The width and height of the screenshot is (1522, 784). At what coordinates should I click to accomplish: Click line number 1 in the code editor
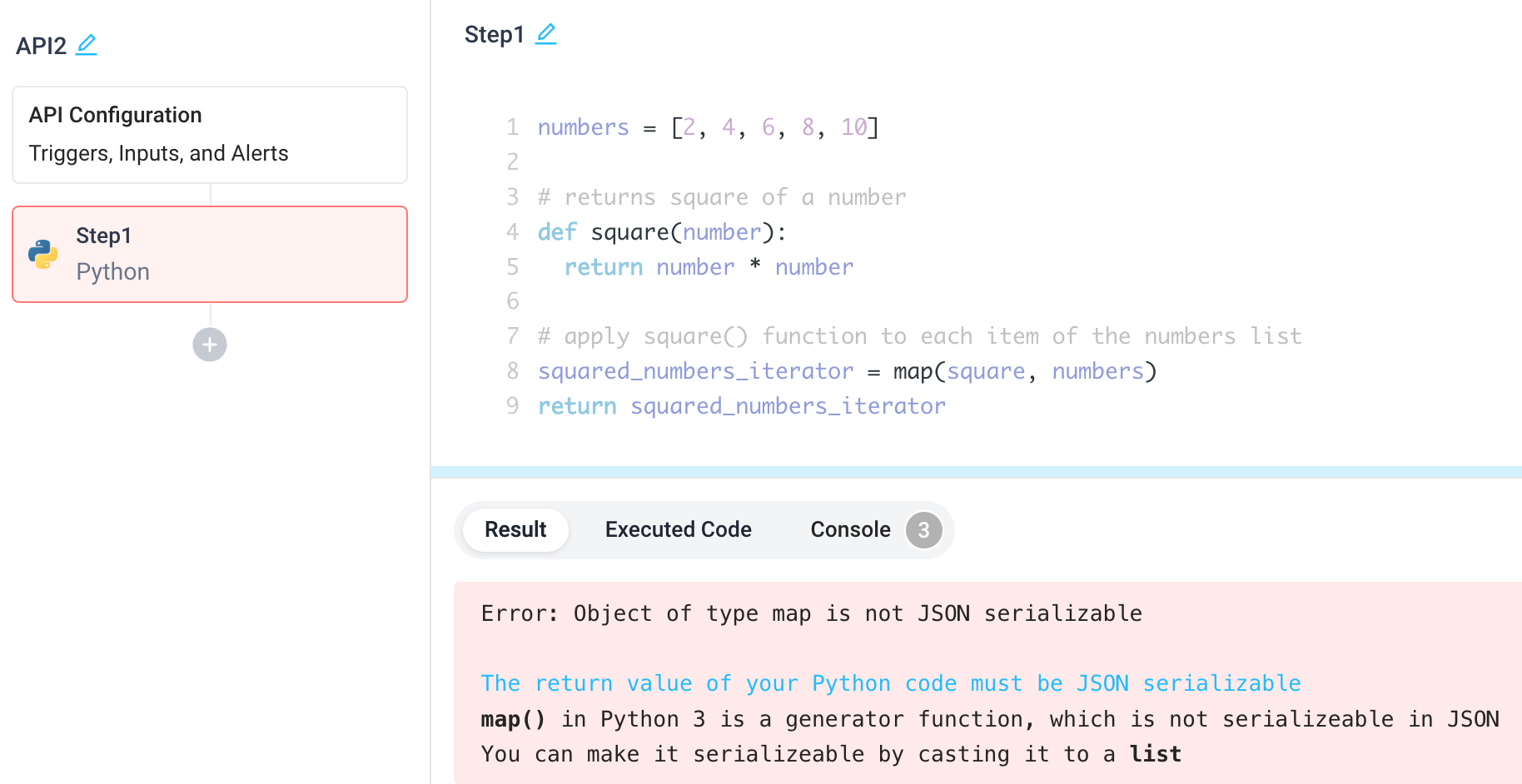point(512,127)
